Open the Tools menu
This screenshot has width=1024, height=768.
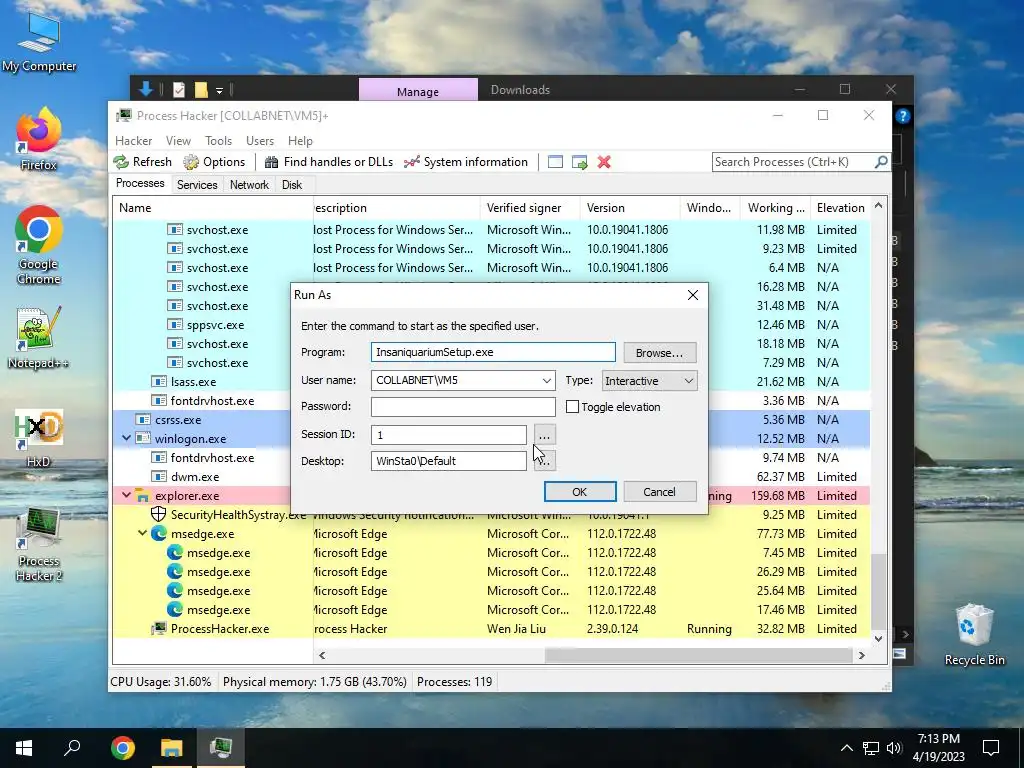pos(218,141)
